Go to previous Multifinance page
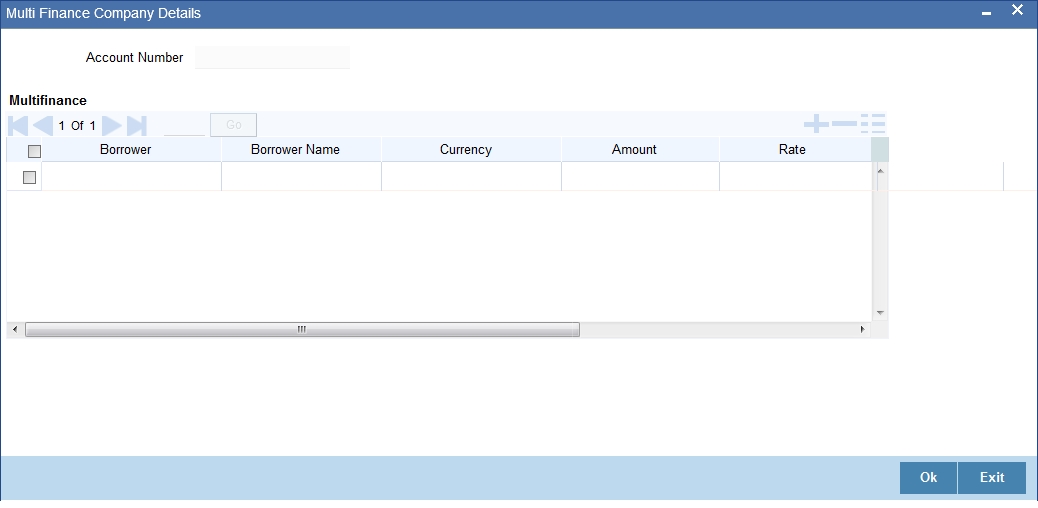The height and width of the screenshot is (508, 1038). 42,125
